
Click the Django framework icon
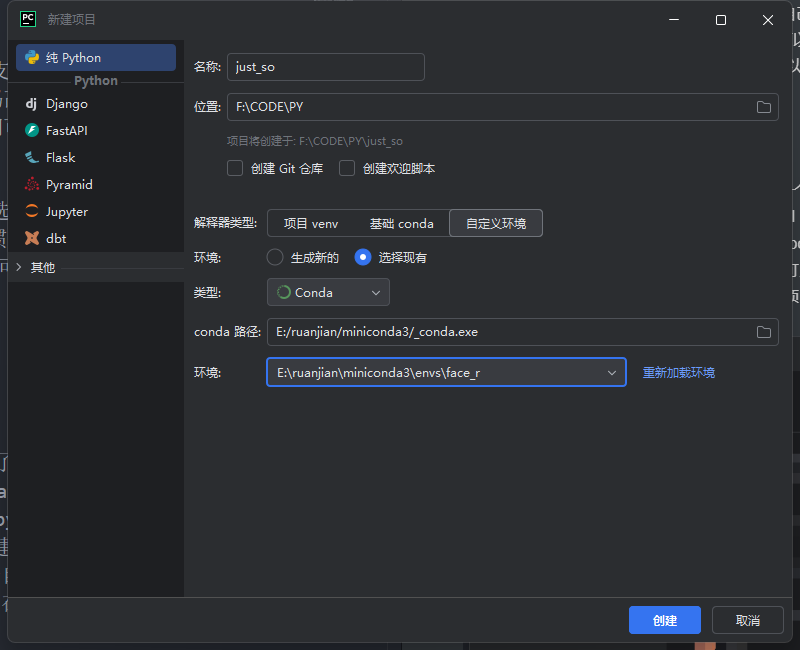pyautogui.click(x=31, y=104)
